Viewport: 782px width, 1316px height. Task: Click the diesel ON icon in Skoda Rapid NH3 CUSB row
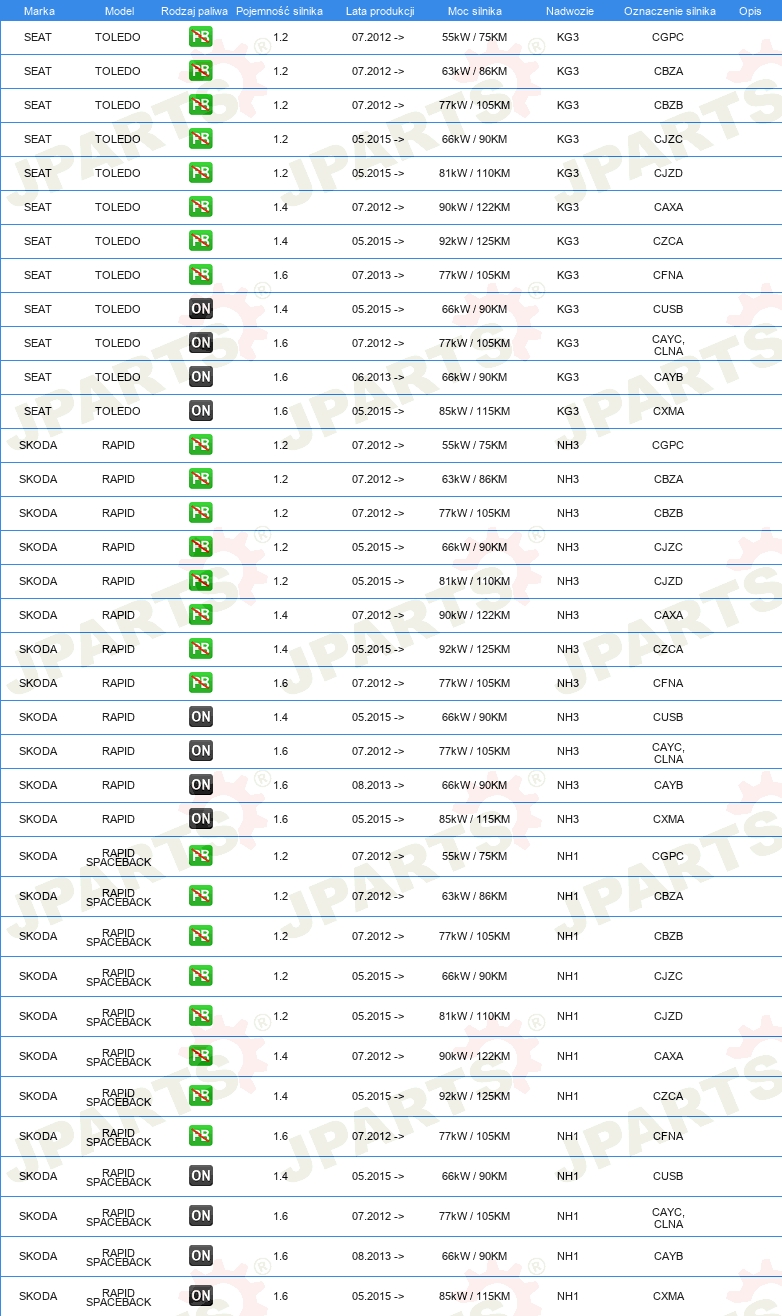pos(201,717)
